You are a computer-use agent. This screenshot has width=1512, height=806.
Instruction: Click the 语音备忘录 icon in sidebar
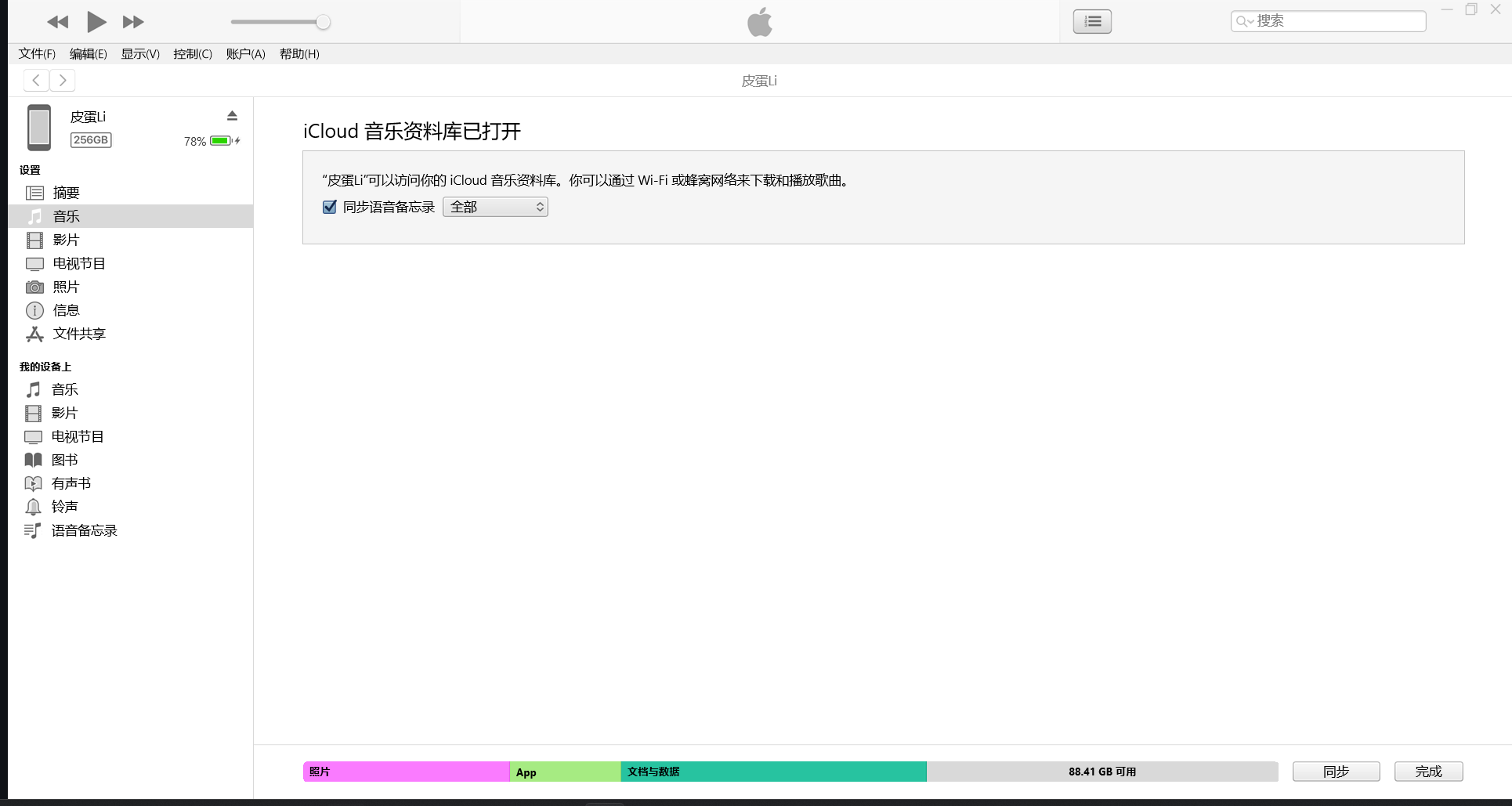coord(33,531)
